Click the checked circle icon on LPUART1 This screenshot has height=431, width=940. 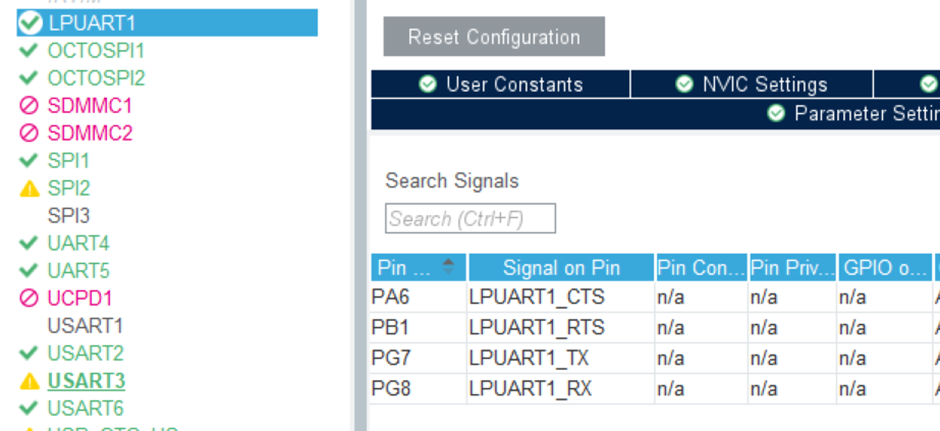30,22
